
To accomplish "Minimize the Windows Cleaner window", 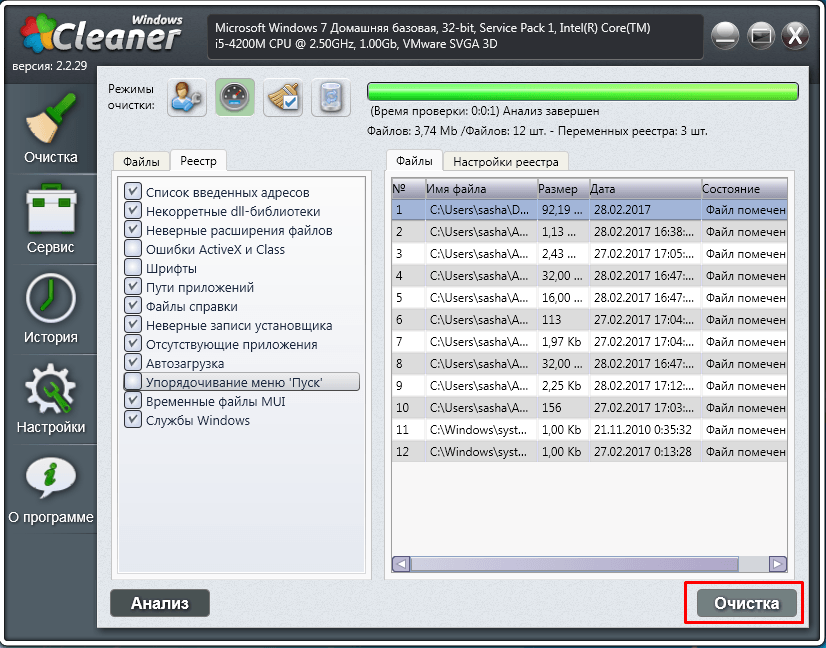I will [725, 36].
